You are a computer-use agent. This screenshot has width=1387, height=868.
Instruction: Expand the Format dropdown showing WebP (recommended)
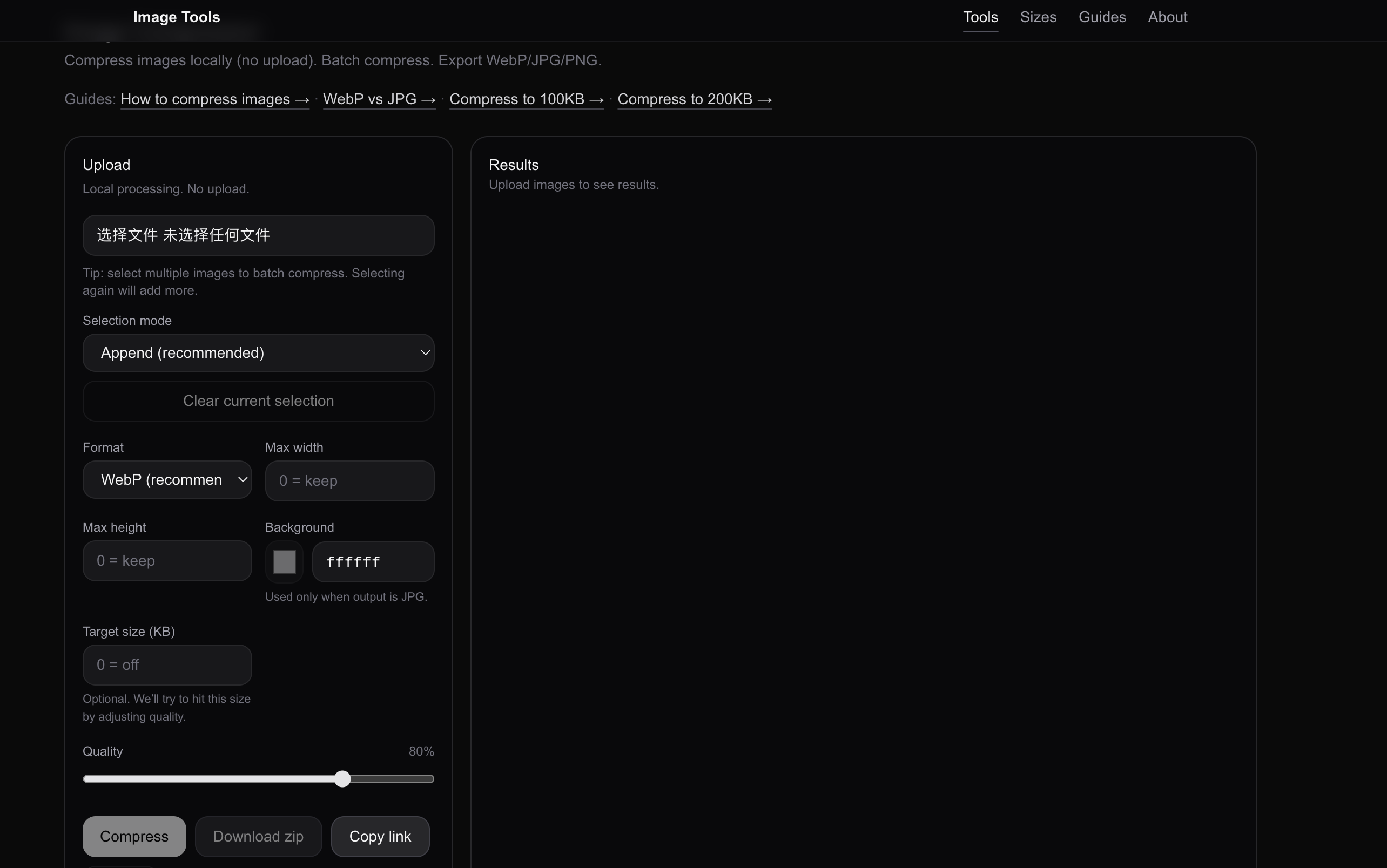pyautogui.click(x=166, y=480)
